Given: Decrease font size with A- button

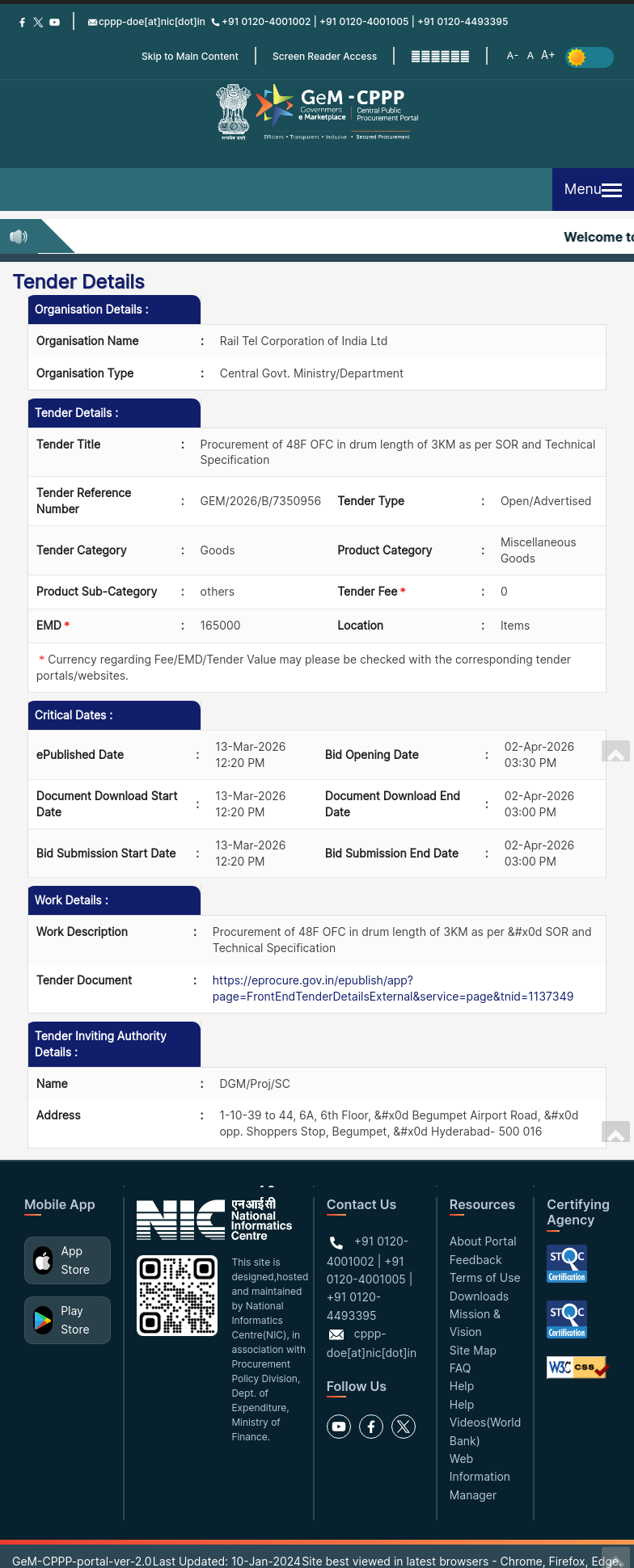Looking at the screenshot, I should pos(512,56).
